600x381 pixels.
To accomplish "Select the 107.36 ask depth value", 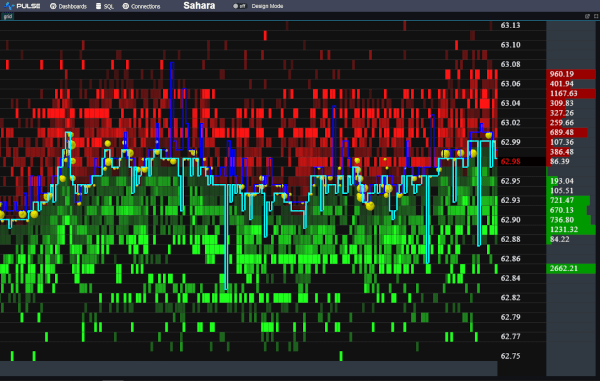I will 562,142.
